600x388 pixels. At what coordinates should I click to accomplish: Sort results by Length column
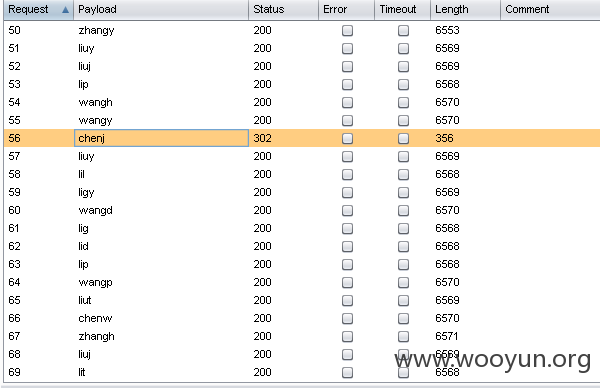click(x=466, y=10)
